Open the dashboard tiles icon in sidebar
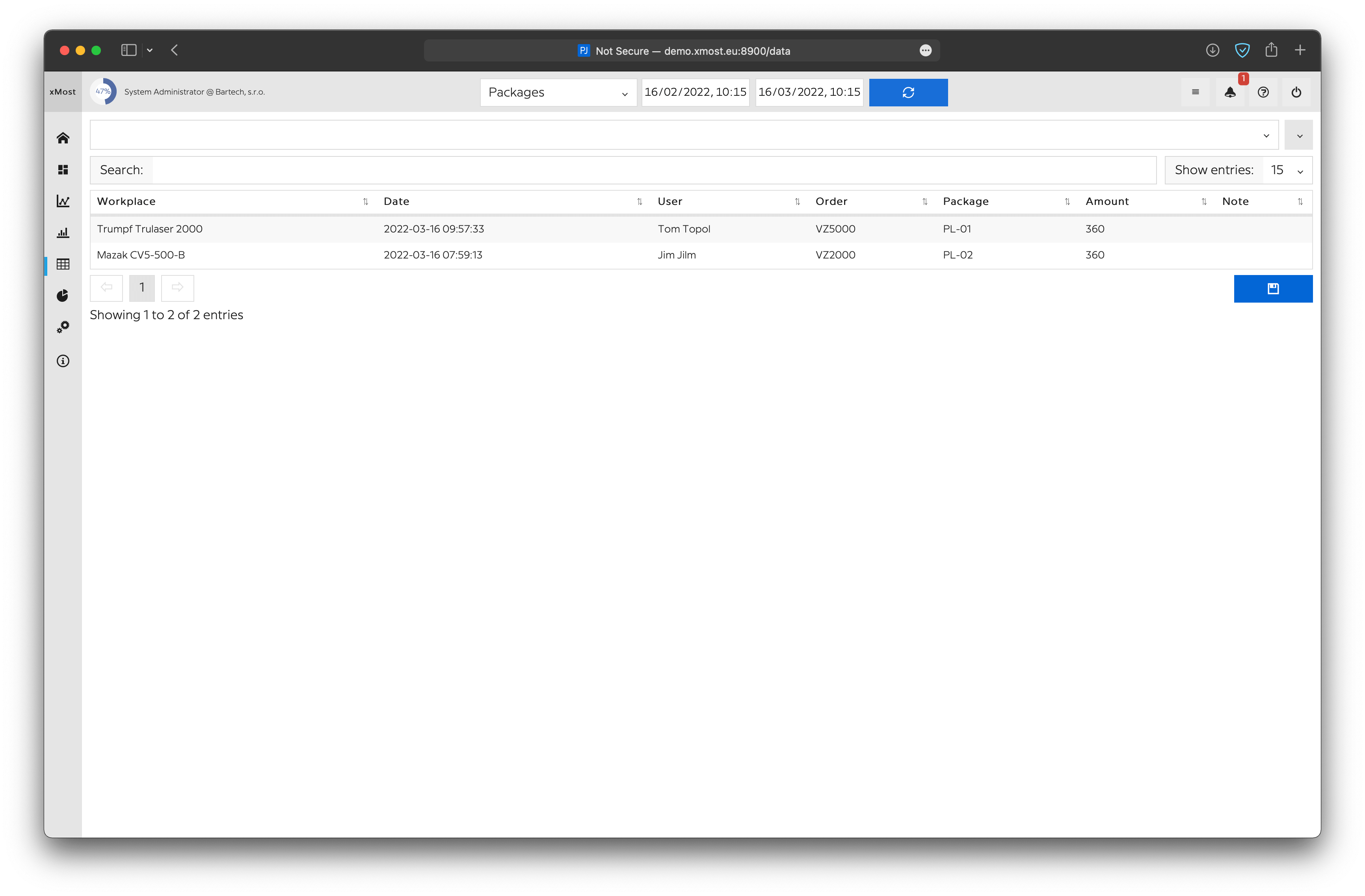The width and height of the screenshot is (1365, 896). point(63,169)
